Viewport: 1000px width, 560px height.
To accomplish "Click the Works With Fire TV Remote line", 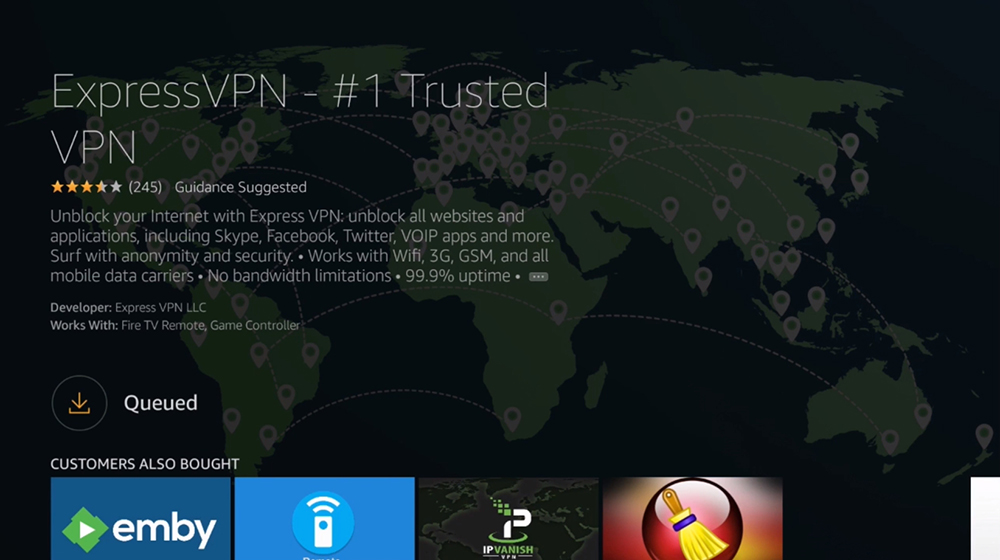I will (x=175, y=325).
